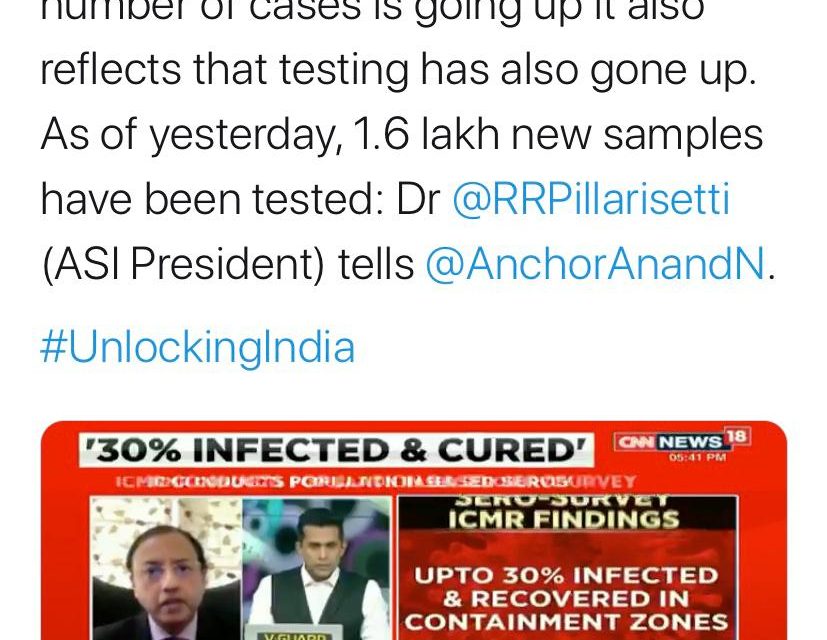827x640 pixels.
Task: Tap the news anchor's video panel
Action: 316,569
